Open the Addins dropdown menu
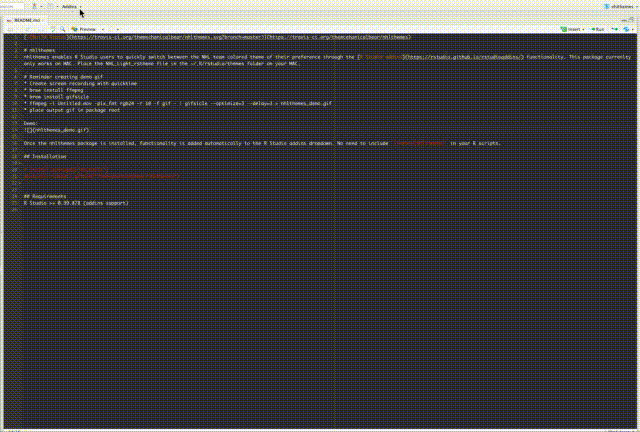This screenshot has height=432, width=640. pyautogui.click(x=72, y=7)
